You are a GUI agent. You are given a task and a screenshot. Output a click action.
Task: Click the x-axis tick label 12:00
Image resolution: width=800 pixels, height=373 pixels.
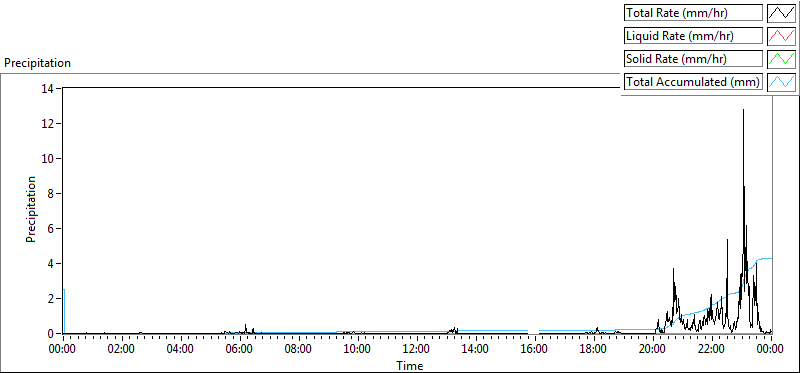[417, 350]
